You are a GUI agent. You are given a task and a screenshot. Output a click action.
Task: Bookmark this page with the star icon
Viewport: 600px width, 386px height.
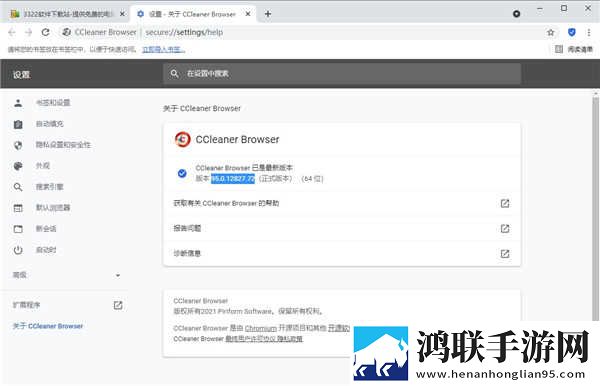coord(551,33)
